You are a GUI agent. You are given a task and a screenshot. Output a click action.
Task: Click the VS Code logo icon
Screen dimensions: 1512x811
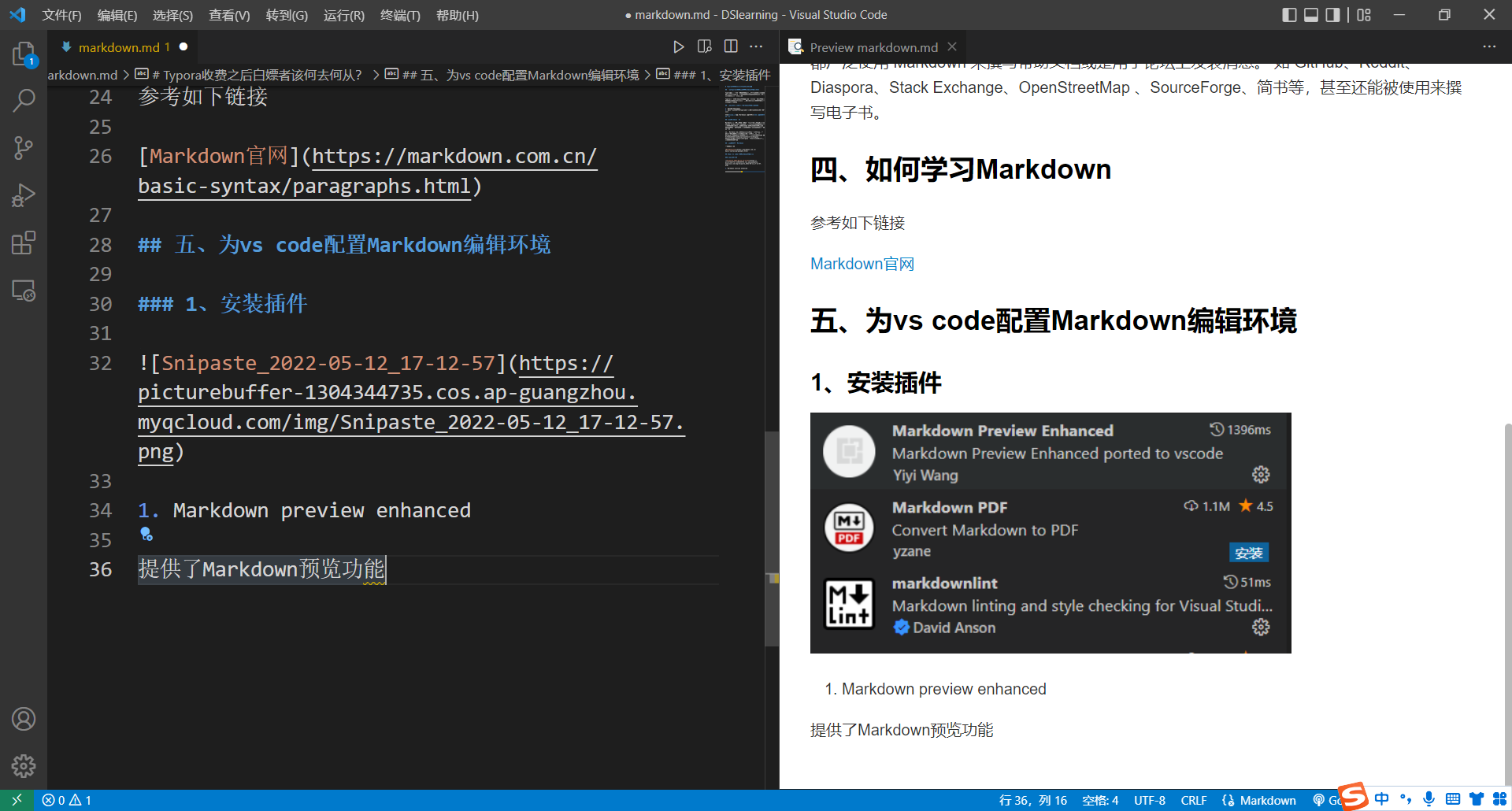click(x=17, y=15)
